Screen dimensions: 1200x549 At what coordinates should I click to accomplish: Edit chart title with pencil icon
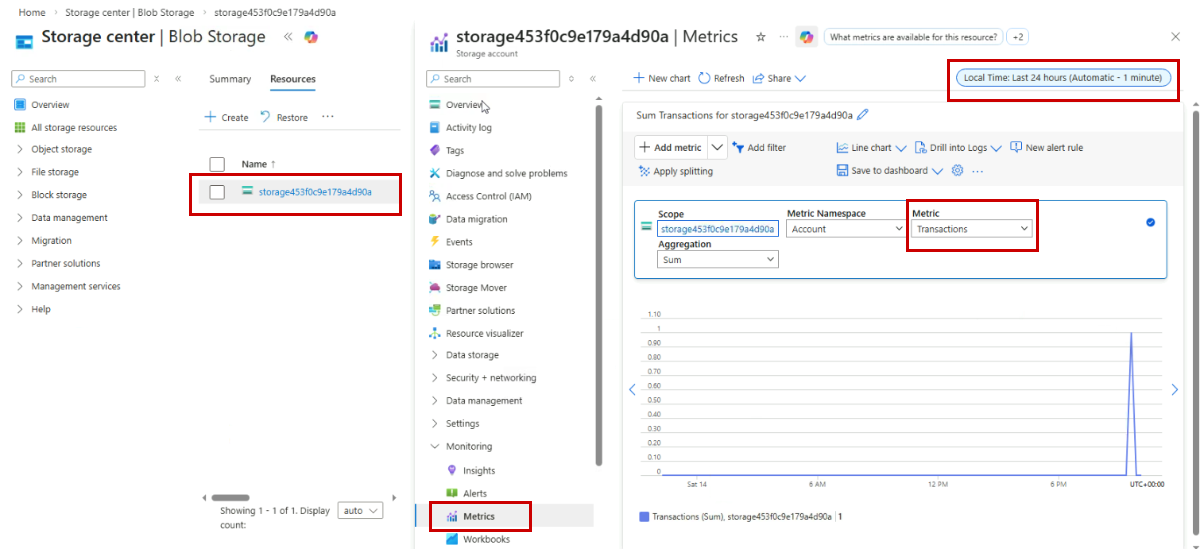[863, 115]
